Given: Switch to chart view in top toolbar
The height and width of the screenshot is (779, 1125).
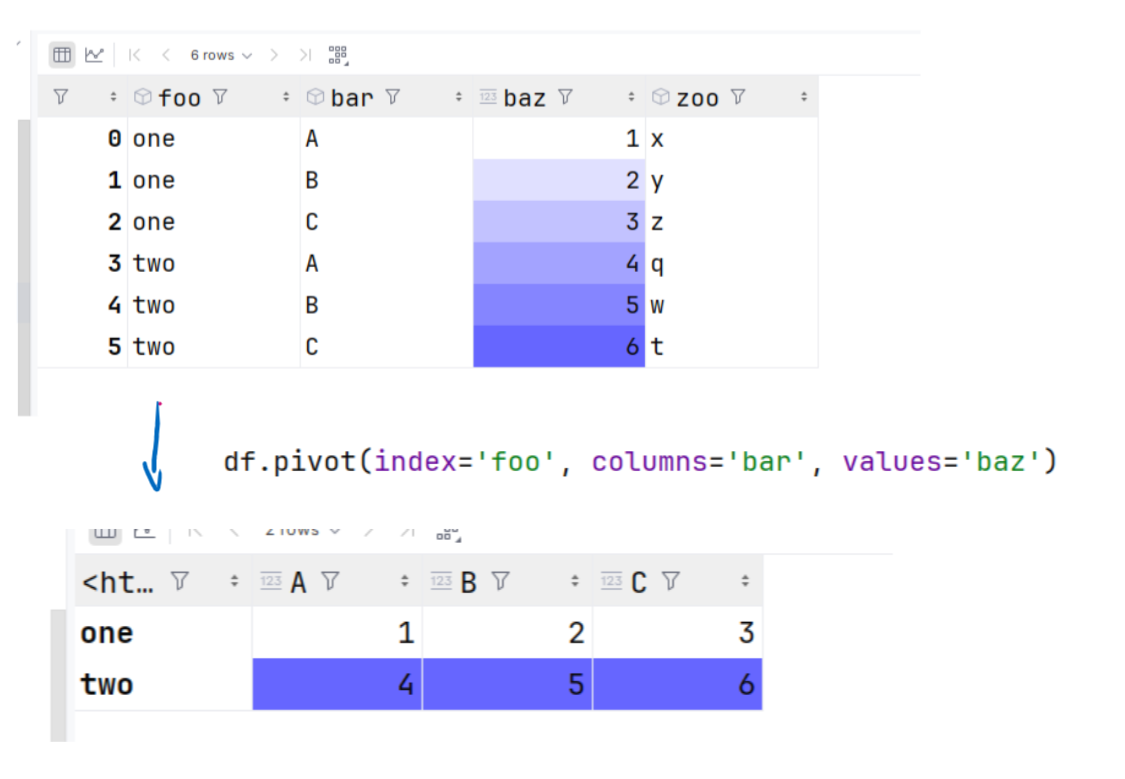Looking at the screenshot, I should click(x=94, y=55).
